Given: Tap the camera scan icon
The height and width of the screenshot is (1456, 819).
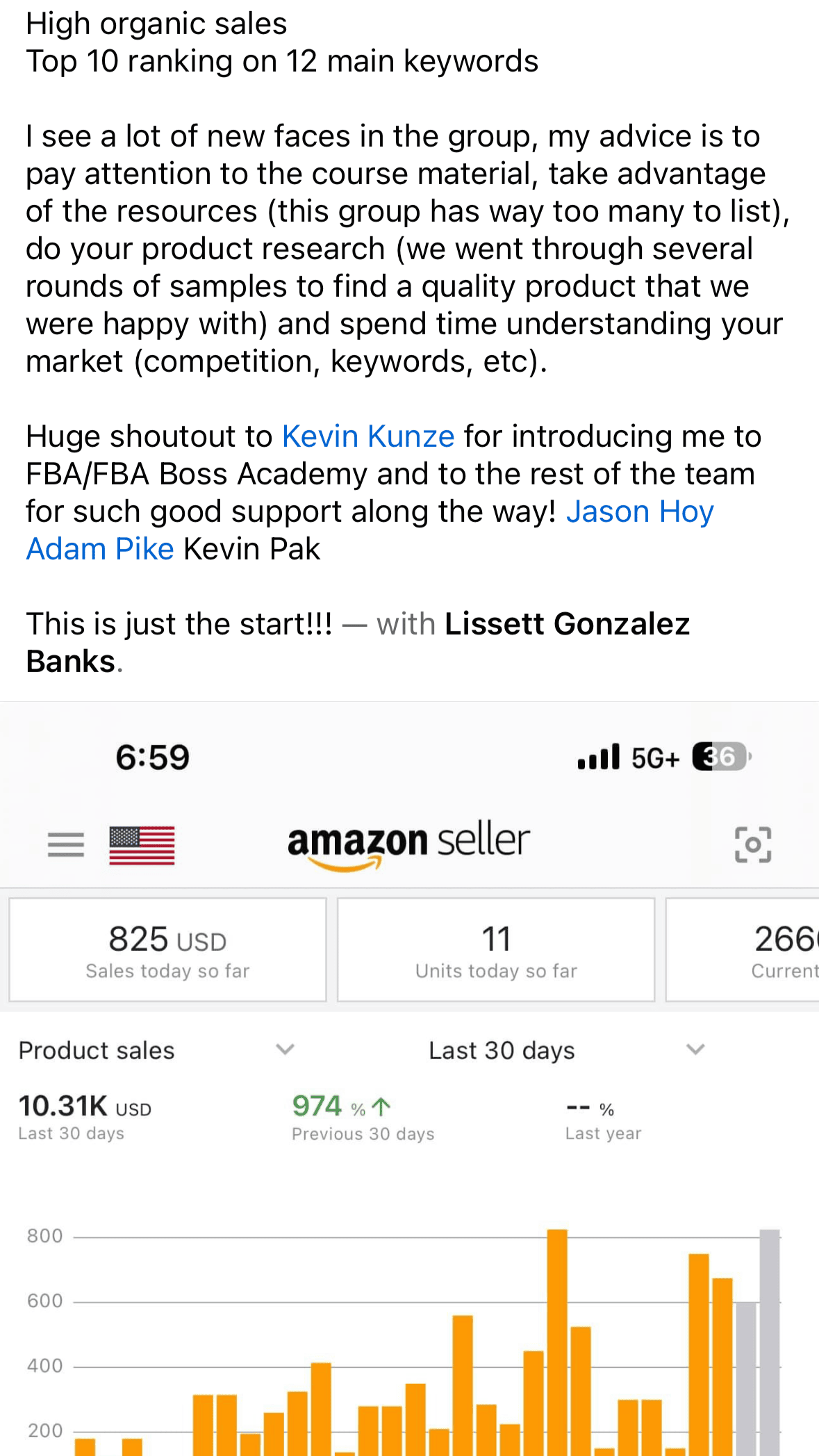Looking at the screenshot, I should point(753,844).
